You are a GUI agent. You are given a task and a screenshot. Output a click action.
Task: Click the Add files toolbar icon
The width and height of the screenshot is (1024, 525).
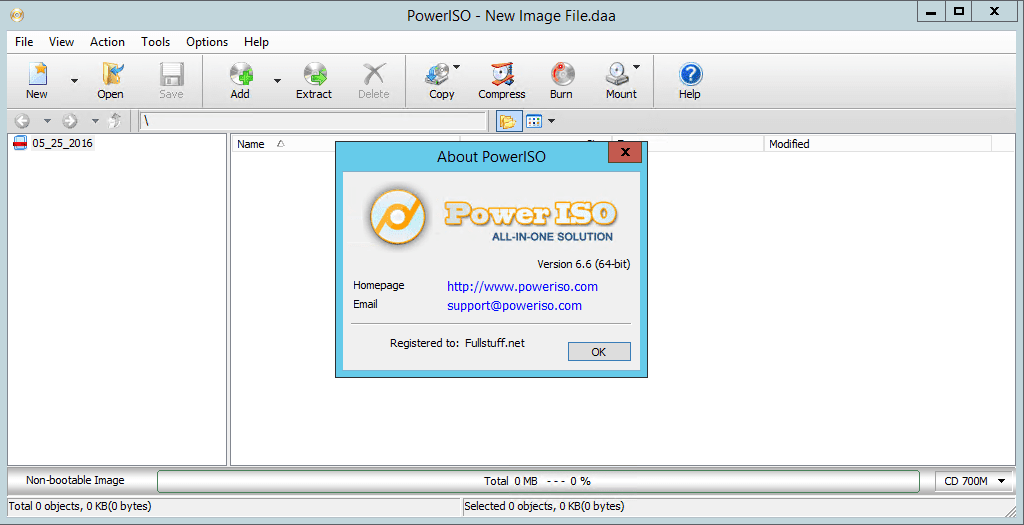pyautogui.click(x=240, y=74)
